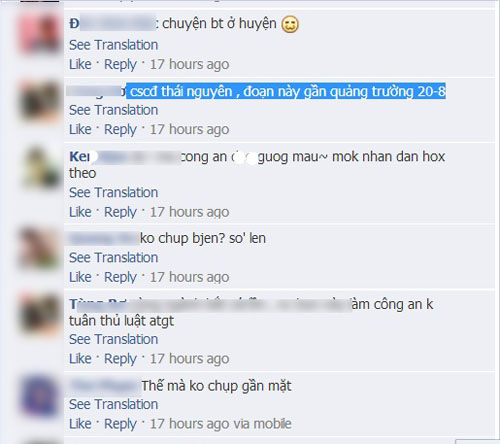Click the highlighted 'cscđ thái nguyên' comment text

click(x=286, y=91)
